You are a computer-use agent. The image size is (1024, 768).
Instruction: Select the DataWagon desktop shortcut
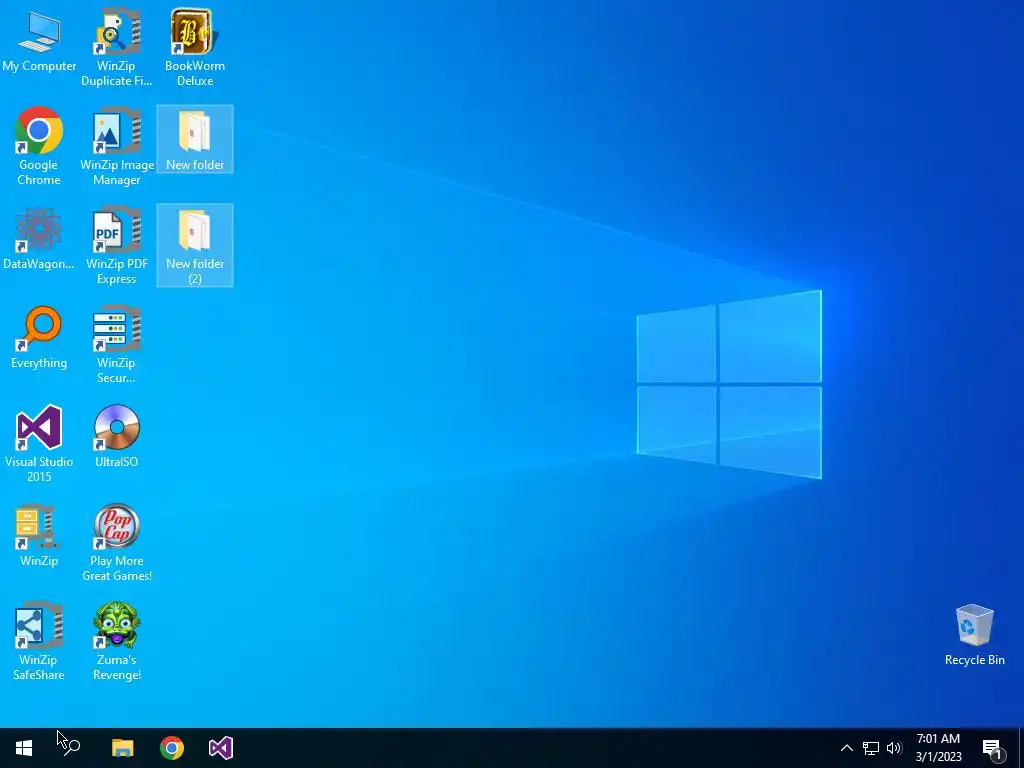point(39,238)
